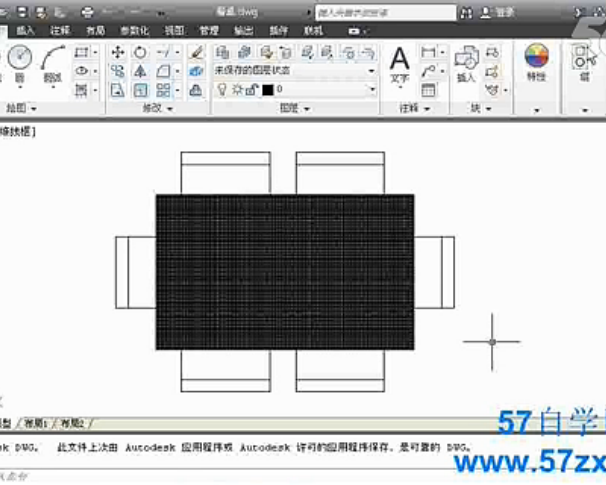Click the Text (文字) tool
Screen dimensions: 606x485
(400, 64)
